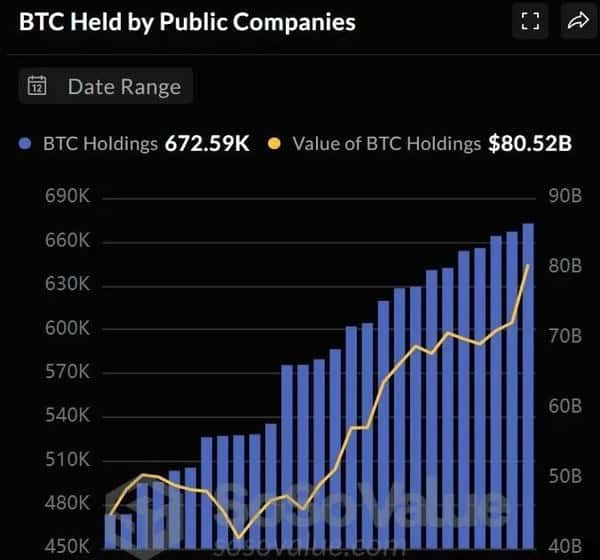Click the 70B right axis label
This screenshot has height=560, width=600.
point(564,336)
